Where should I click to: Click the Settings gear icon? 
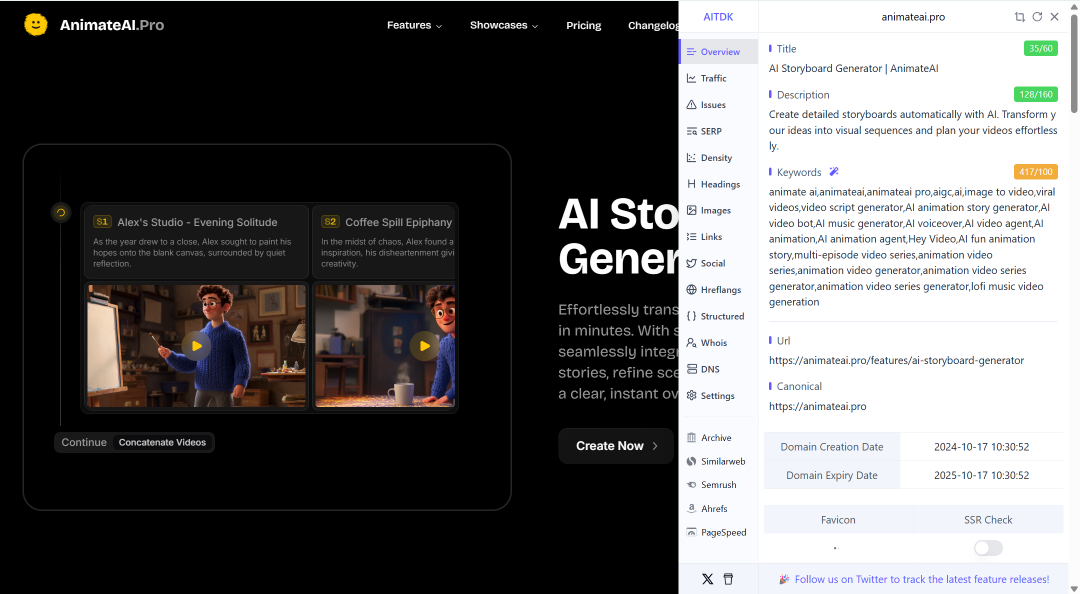692,396
